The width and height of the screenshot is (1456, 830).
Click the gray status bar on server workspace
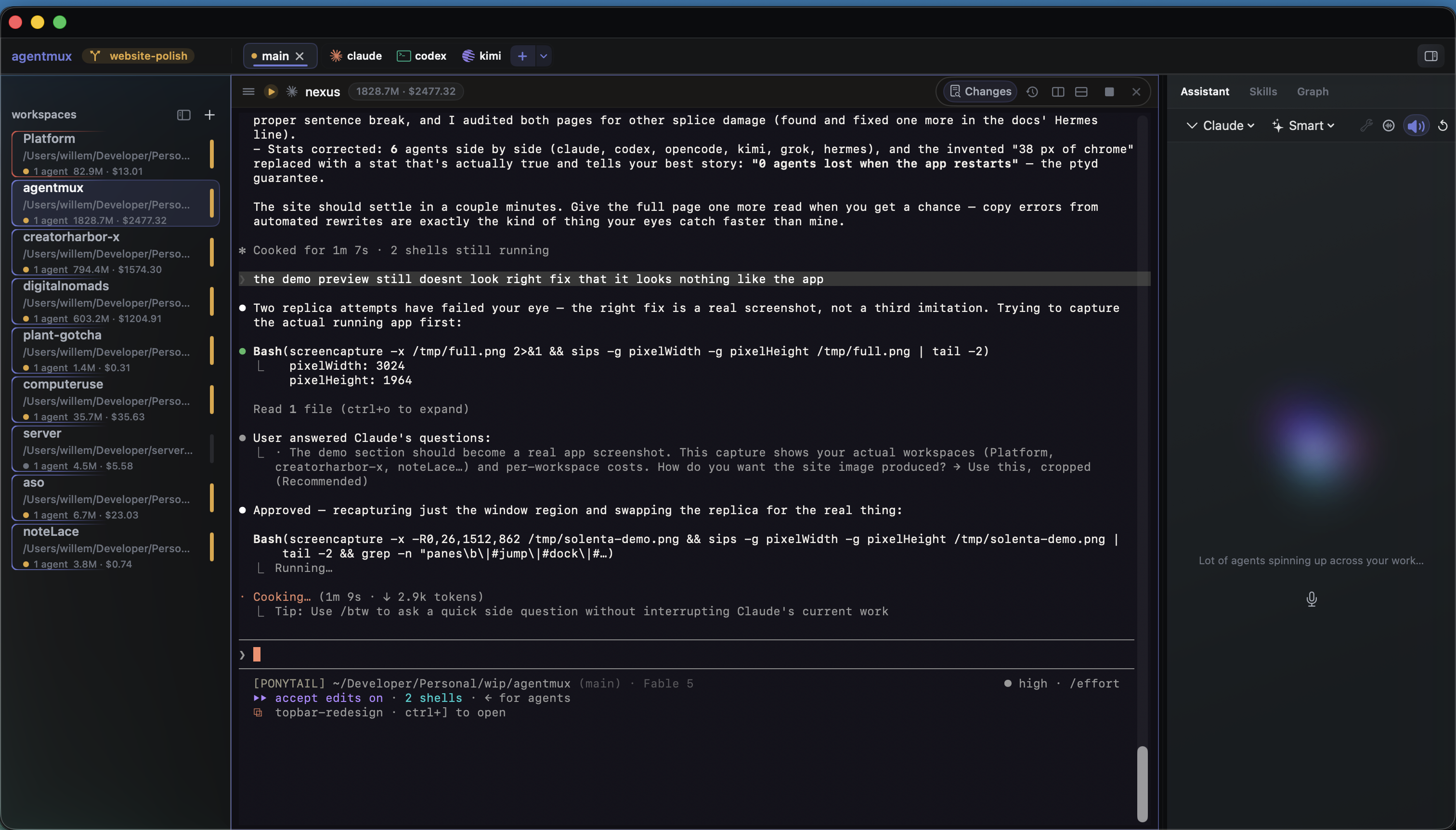(x=211, y=448)
